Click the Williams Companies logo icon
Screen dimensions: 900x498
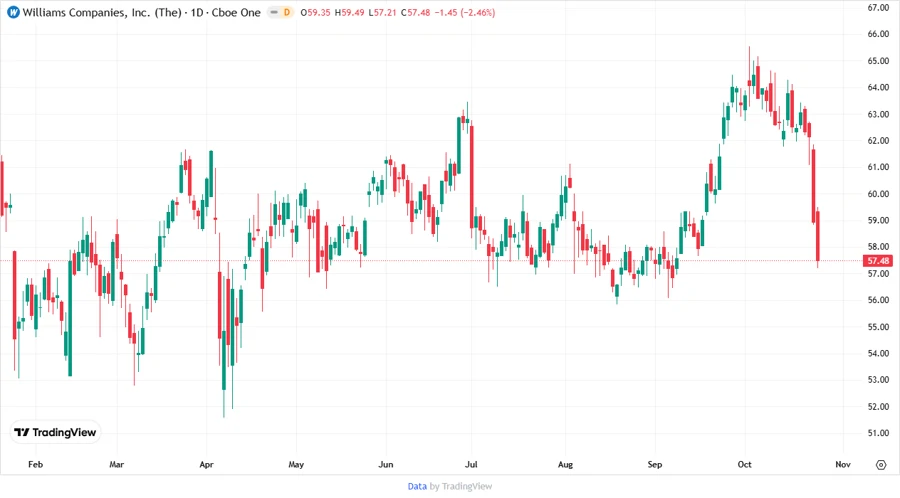tap(13, 12)
